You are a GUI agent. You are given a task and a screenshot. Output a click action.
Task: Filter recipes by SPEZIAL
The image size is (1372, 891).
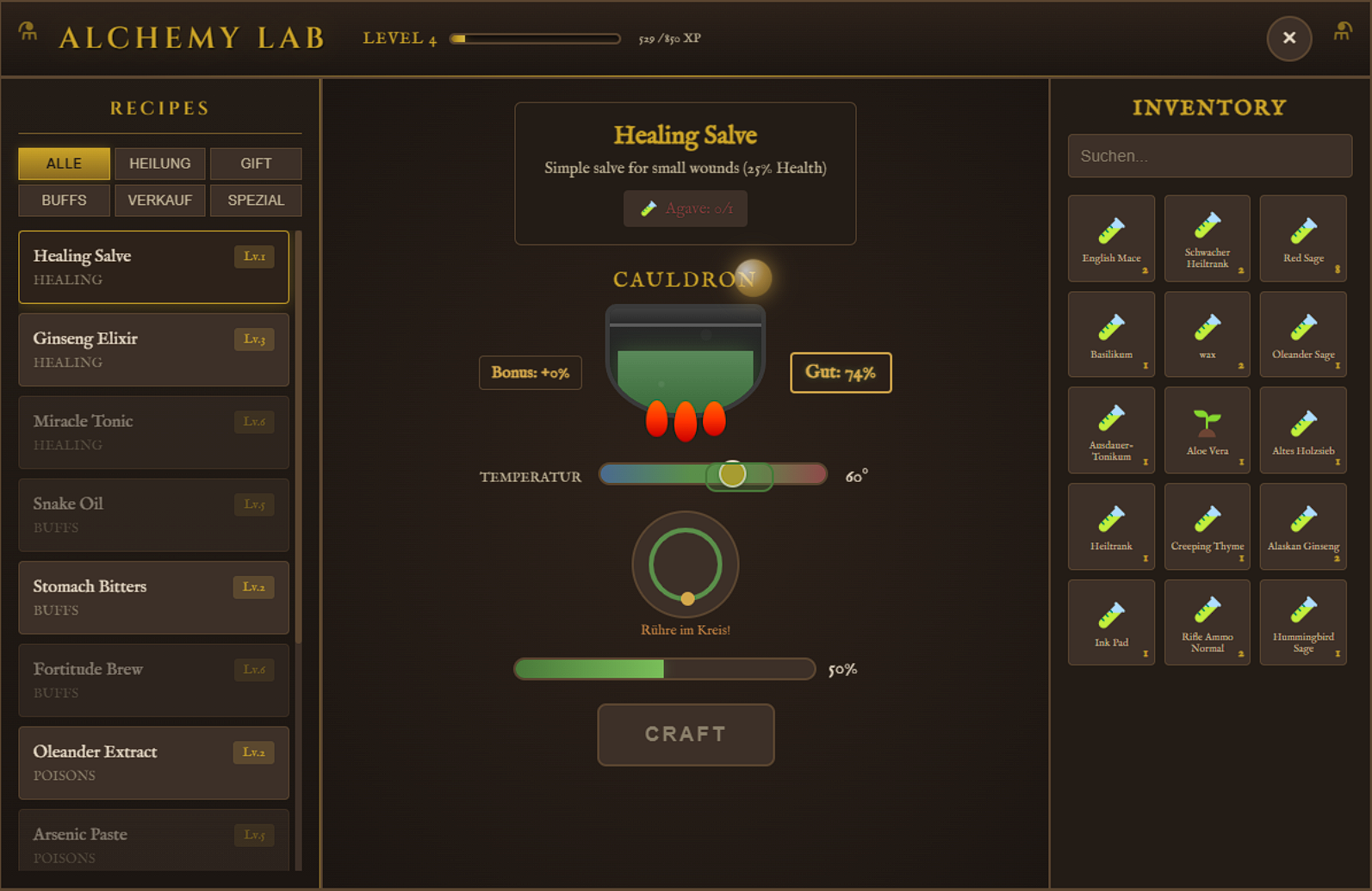click(x=256, y=201)
